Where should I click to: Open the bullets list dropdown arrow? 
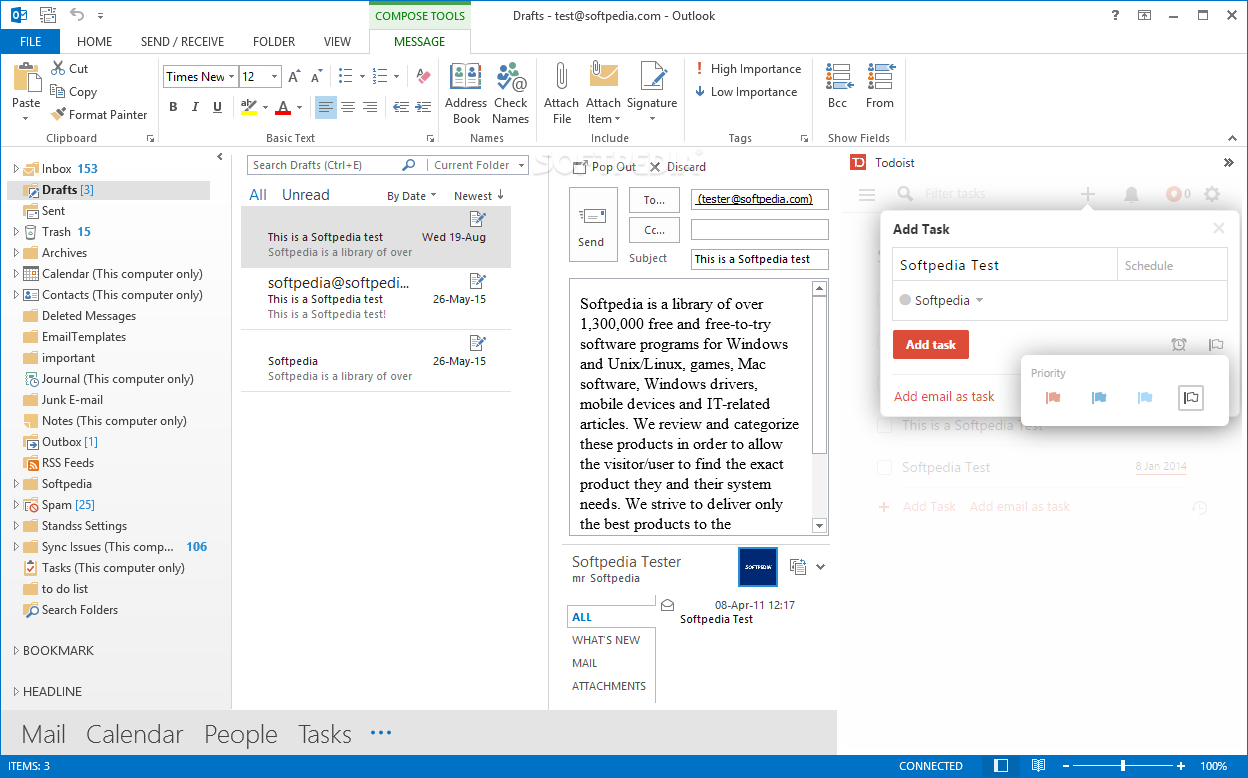[x=363, y=77]
